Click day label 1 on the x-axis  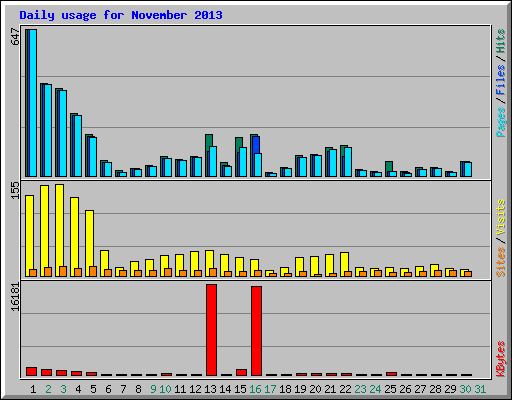click(33, 389)
